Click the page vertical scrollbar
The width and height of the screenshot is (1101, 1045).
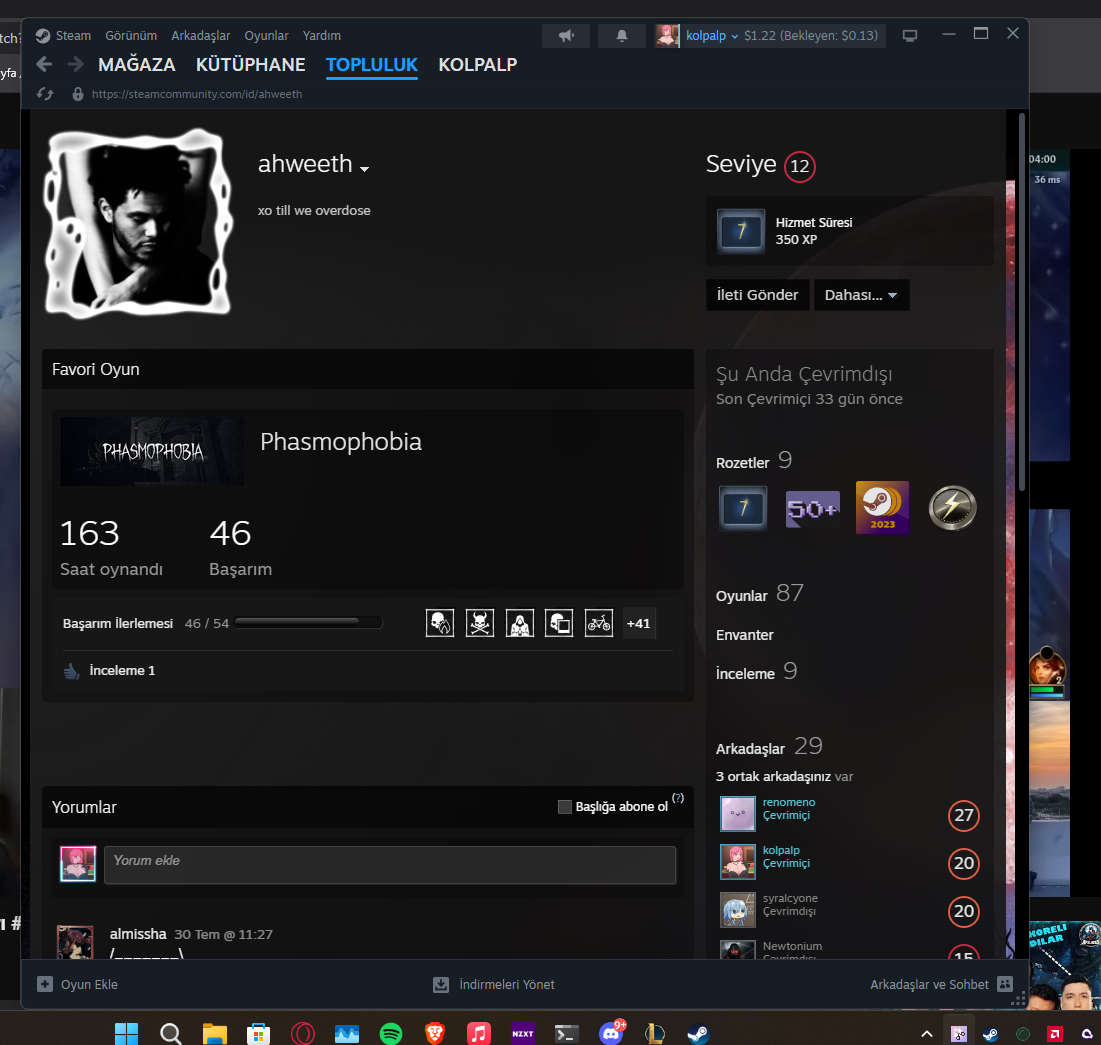1022,302
